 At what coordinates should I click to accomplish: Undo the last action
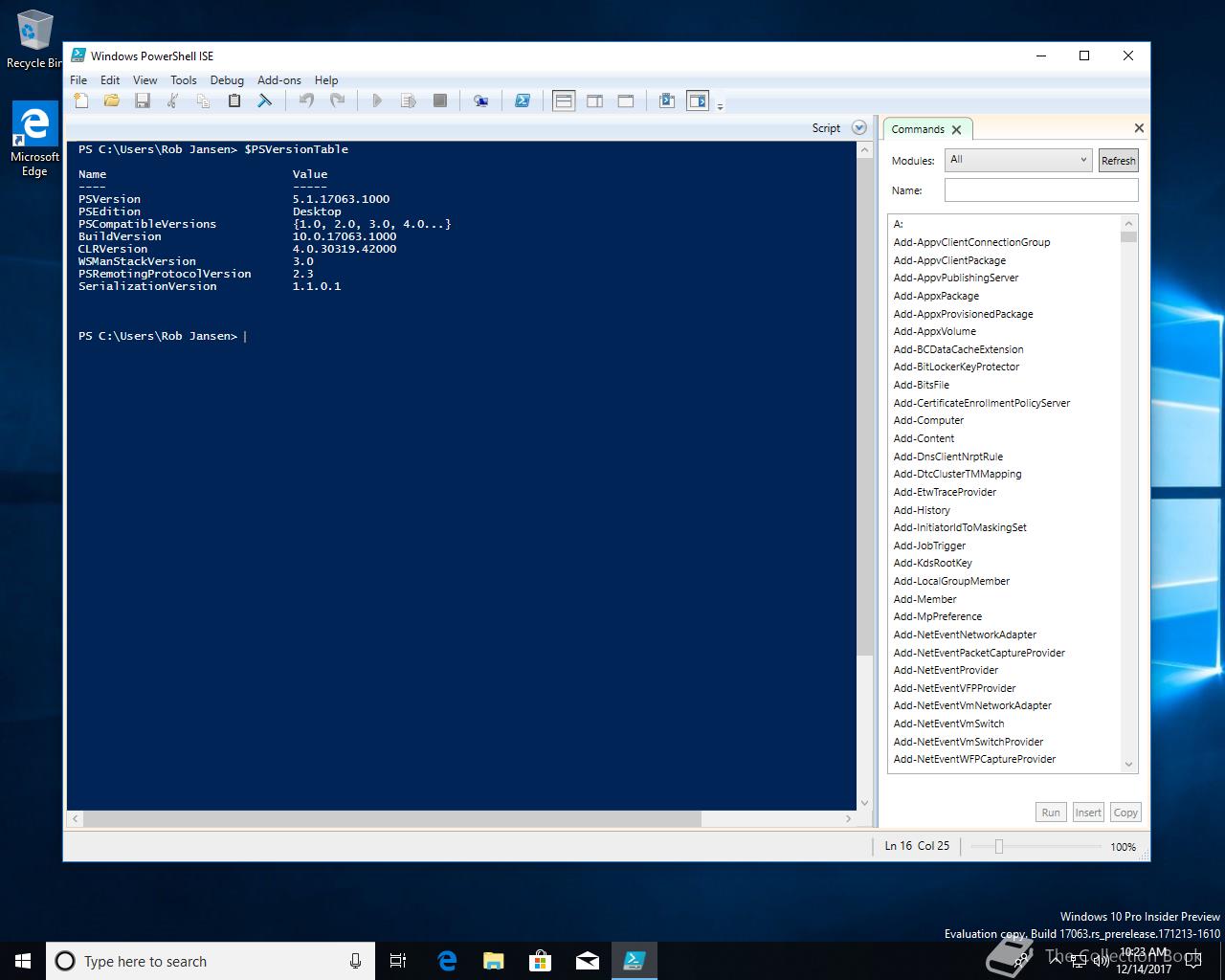click(x=306, y=100)
